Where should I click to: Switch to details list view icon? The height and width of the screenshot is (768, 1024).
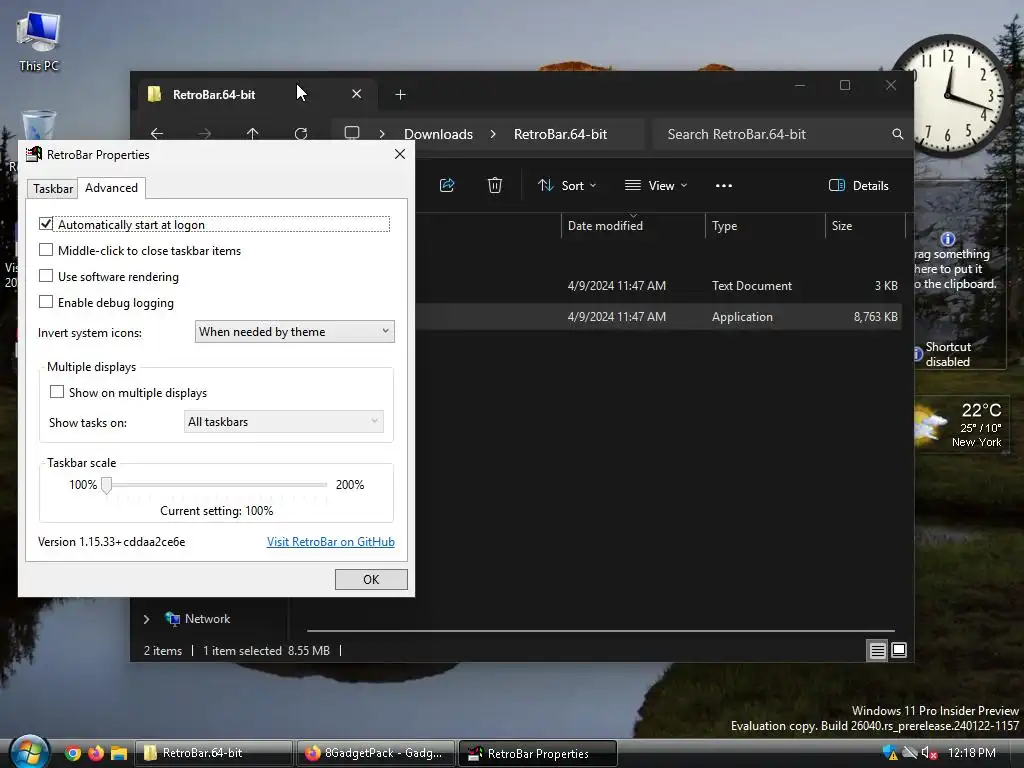click(877, 650)
